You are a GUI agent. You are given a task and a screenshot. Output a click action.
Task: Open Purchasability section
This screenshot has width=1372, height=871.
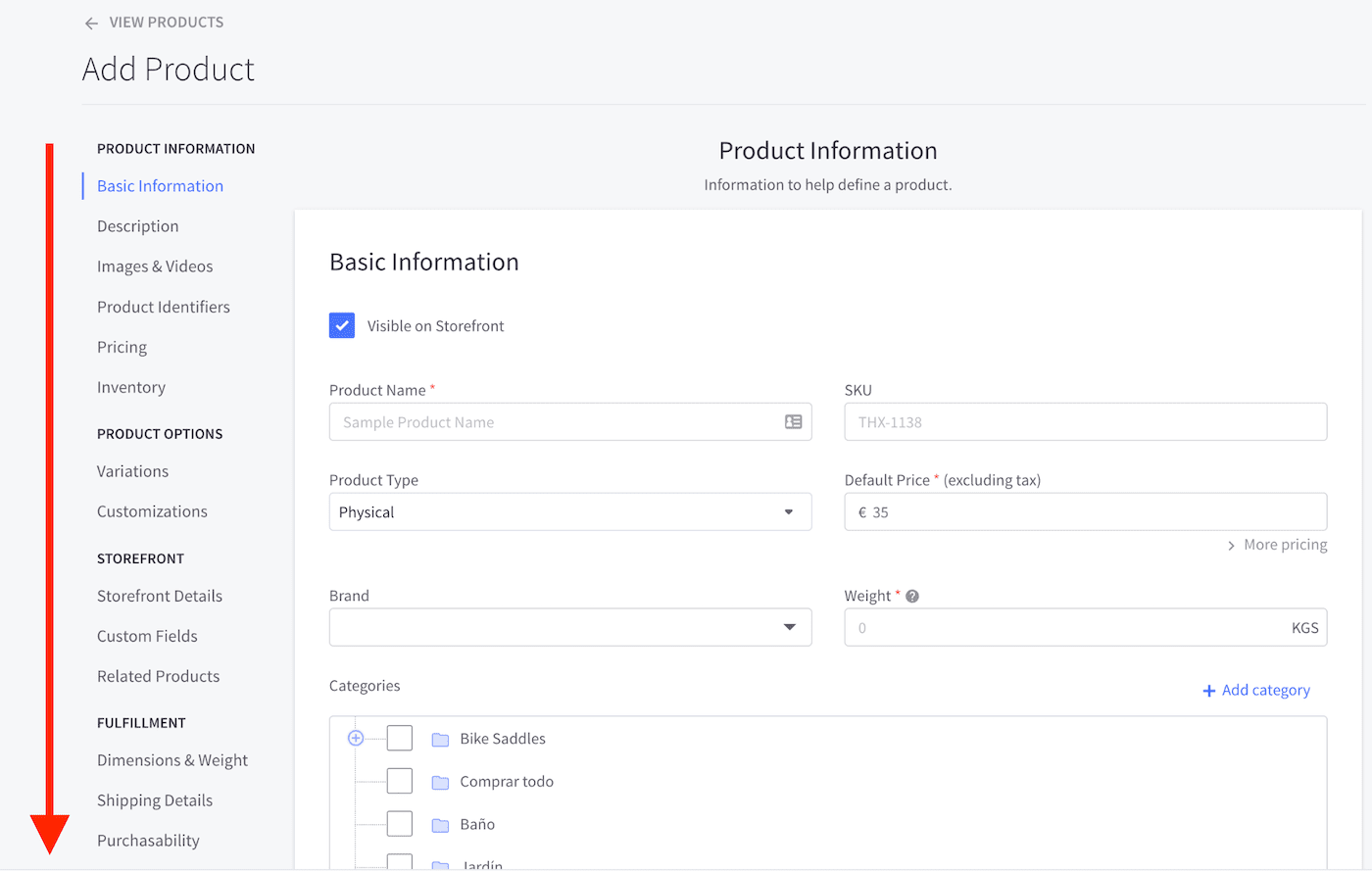[148, 841]
